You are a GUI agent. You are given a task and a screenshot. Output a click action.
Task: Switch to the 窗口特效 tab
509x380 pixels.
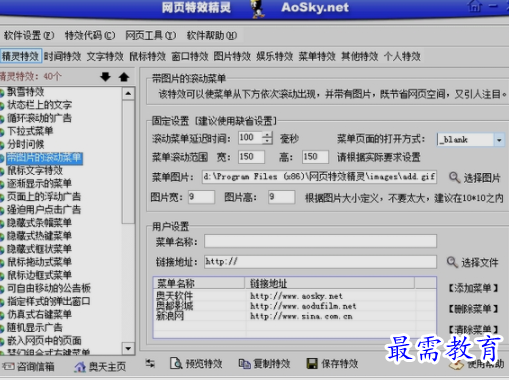point(190,56)
